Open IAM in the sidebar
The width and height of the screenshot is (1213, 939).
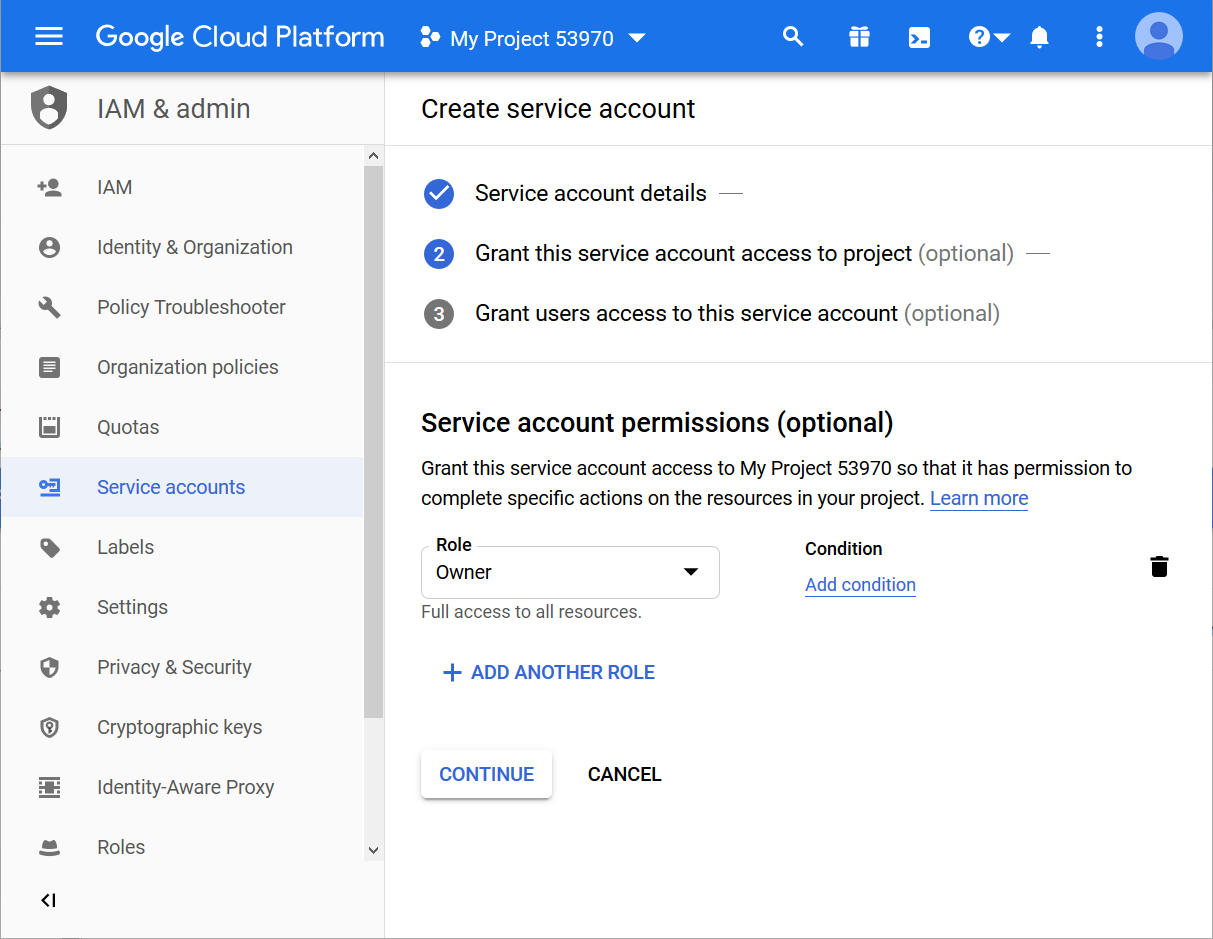point(182,187)
